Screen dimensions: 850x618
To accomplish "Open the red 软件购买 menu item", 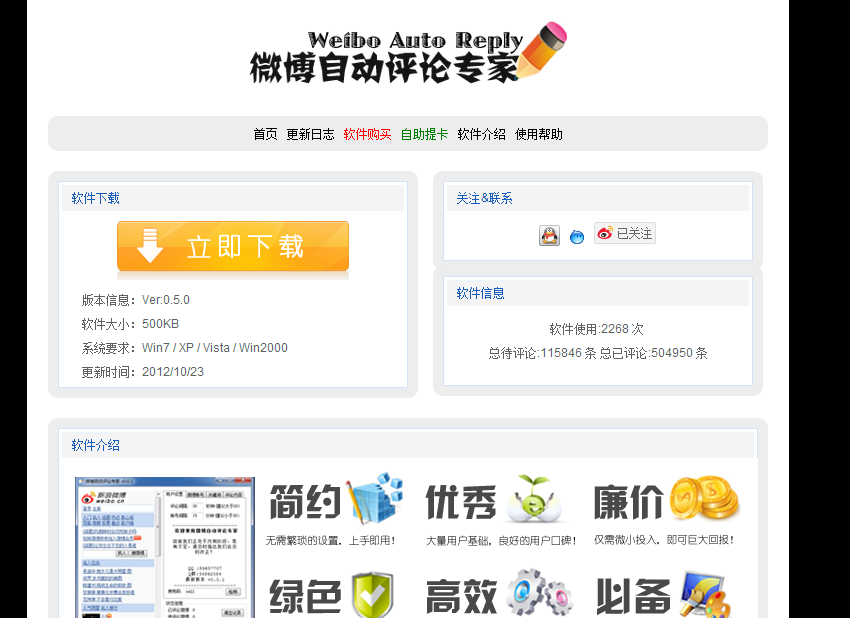I will (x=368, y=134).
